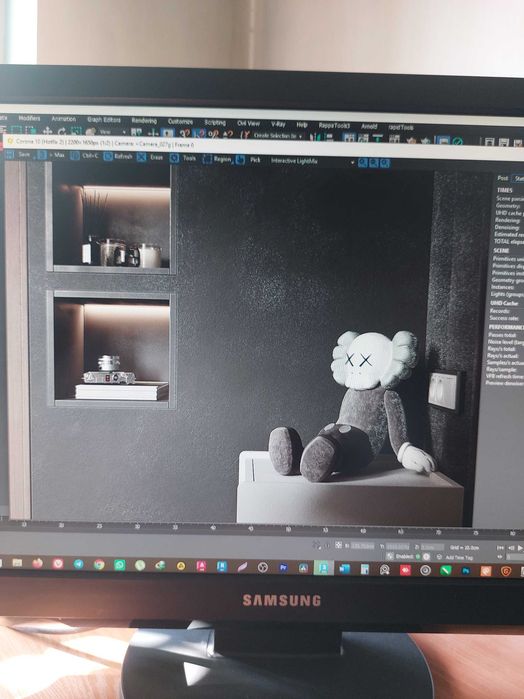Choose the Pick tool in VFB toolbar
524x699 pixels.
pos(248,160)
